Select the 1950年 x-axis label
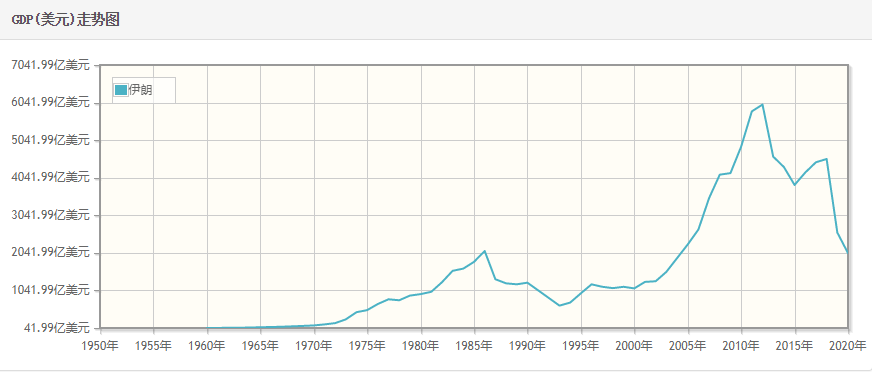The height and width of the screenshot is (372, 872). click(100, 346)
